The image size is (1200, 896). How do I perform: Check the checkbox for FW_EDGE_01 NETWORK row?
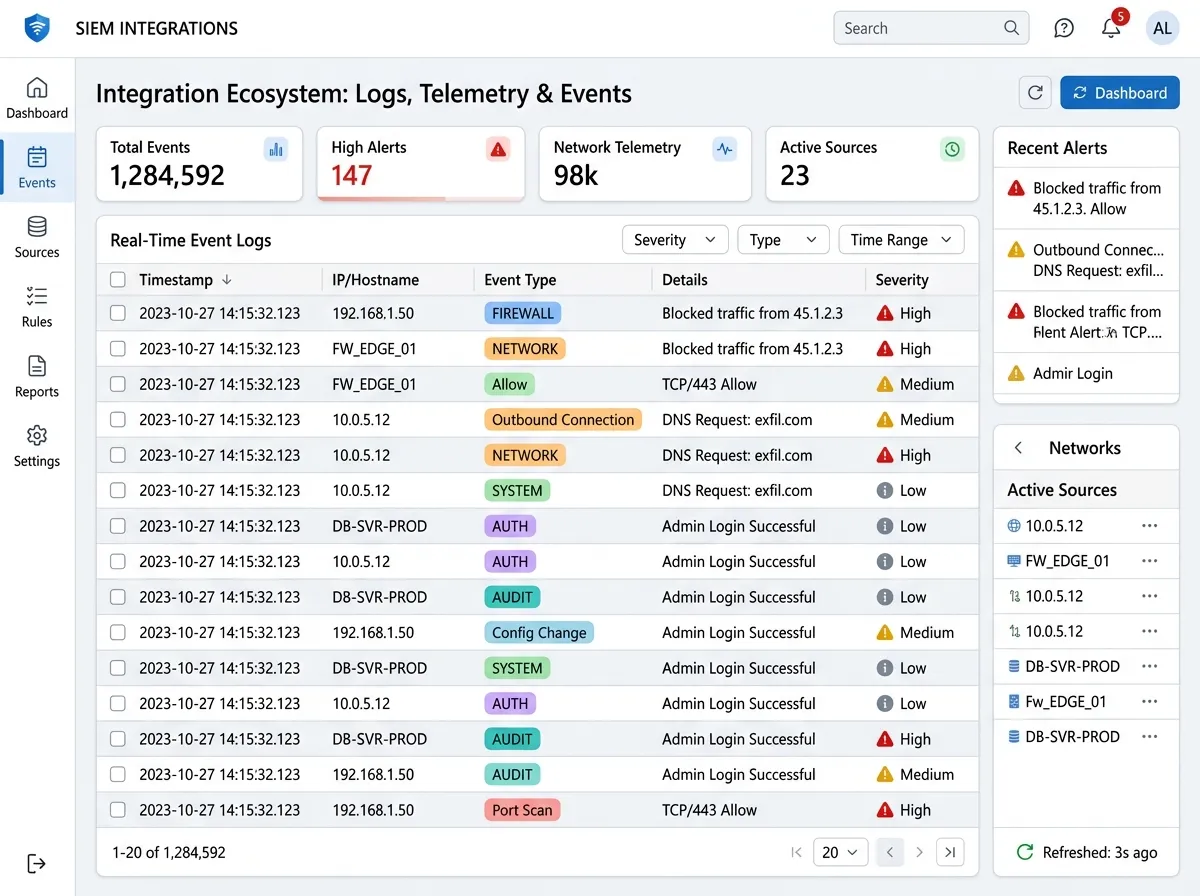coord(118,349)
